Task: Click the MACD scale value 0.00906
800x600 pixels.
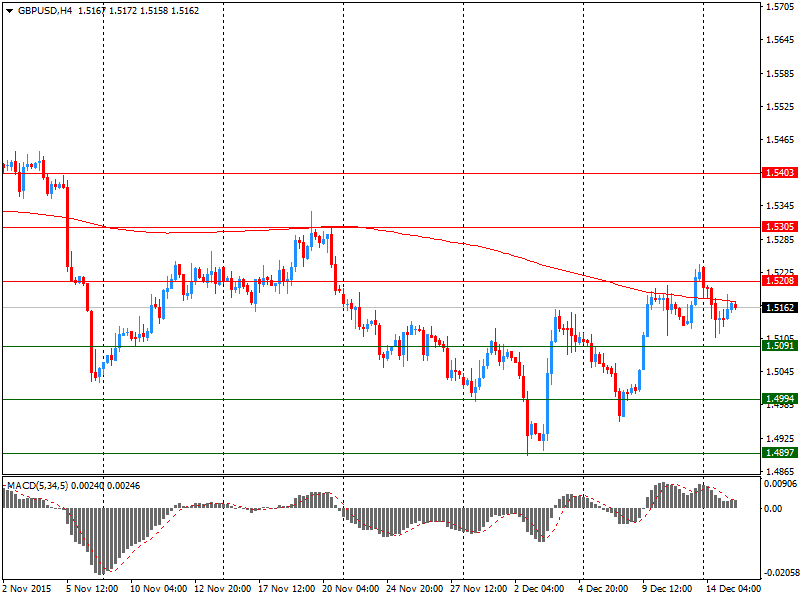Action: 780,483
